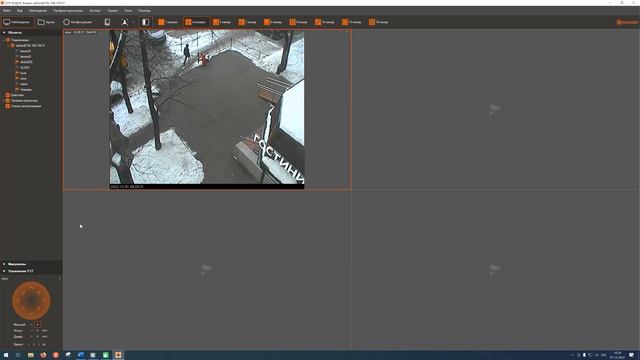This screenshot has width=640, height=360.
Task: Increase focus with the Фокус plus button
Action: (x=37, y=331)
